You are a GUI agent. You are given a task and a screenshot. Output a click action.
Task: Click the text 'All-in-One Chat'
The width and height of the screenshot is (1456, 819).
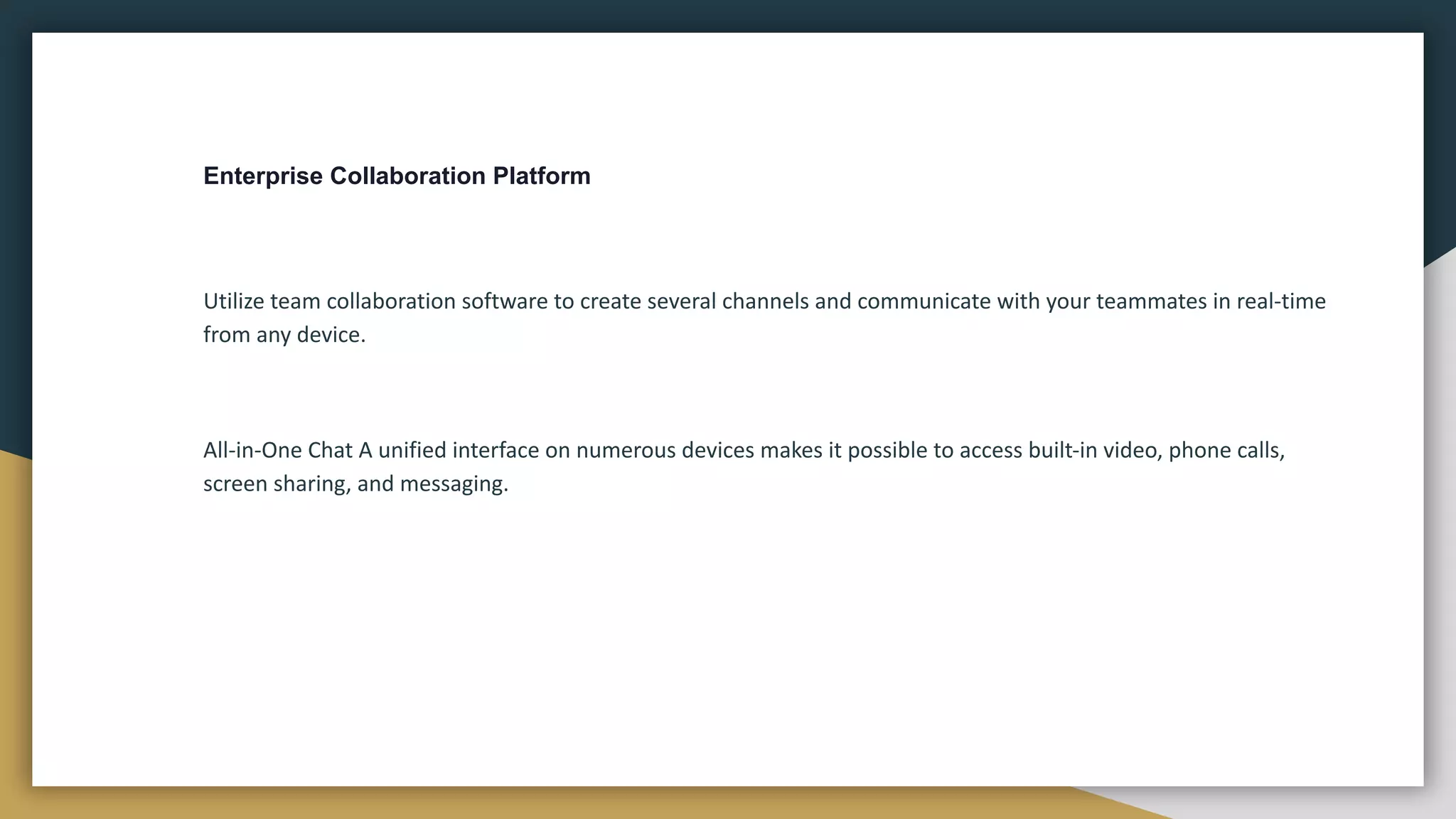tap(277, 450)
